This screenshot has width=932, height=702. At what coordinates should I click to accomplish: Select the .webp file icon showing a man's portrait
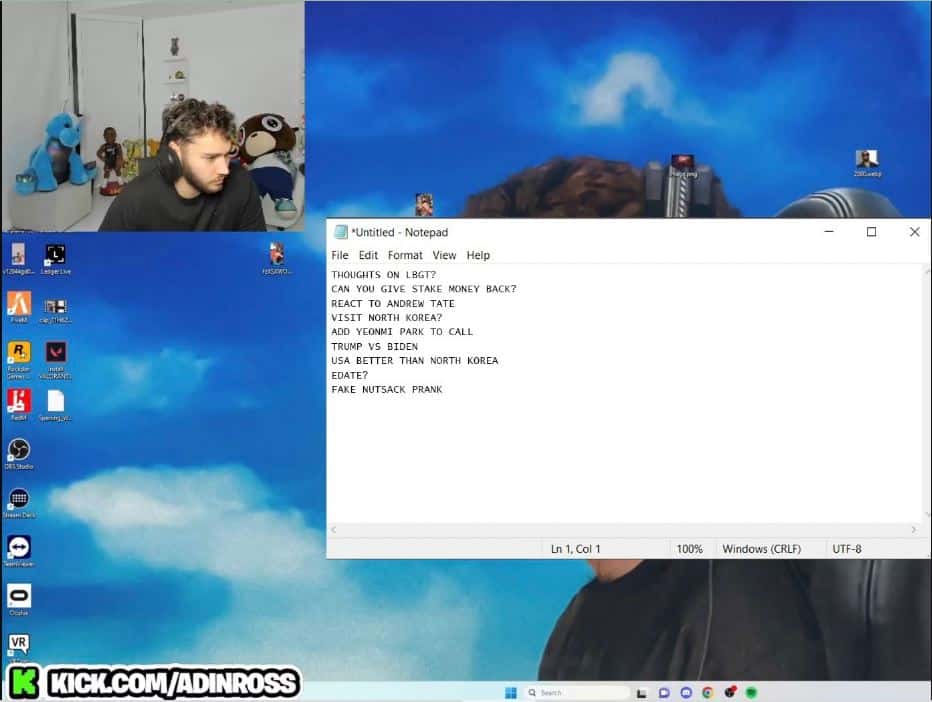(x=867, y=162)
